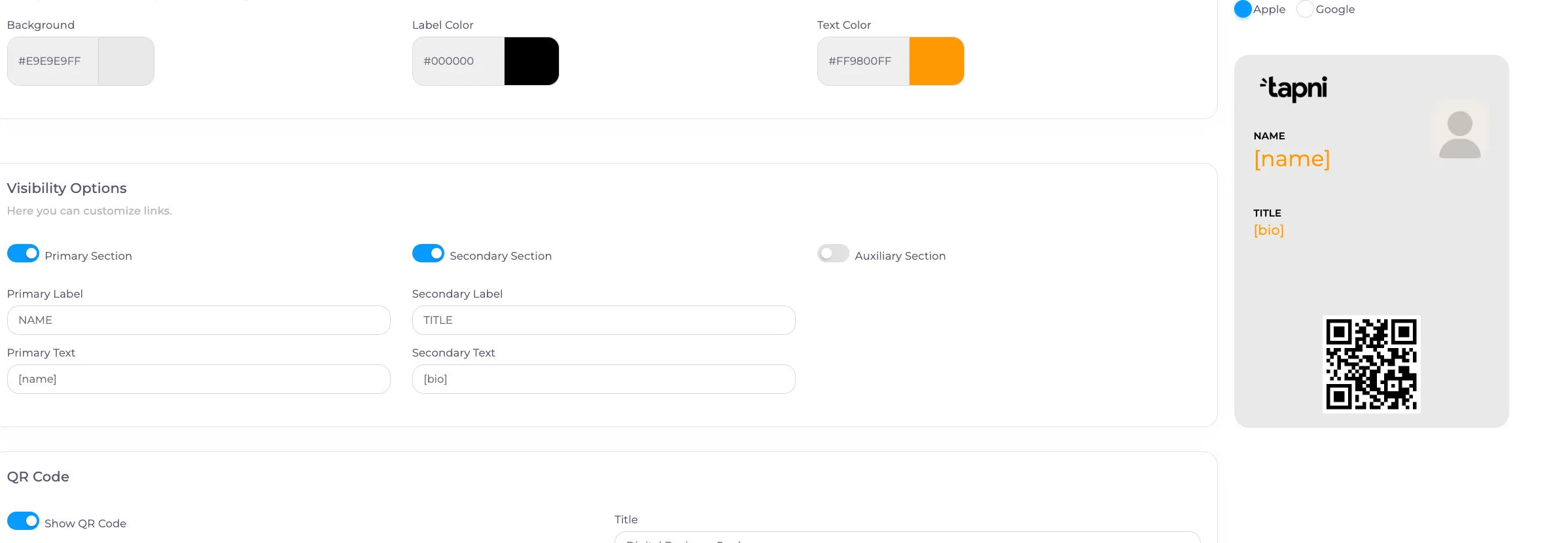
Task: Click the QR code on the card preview
Action: click(x=1371, y=364)
